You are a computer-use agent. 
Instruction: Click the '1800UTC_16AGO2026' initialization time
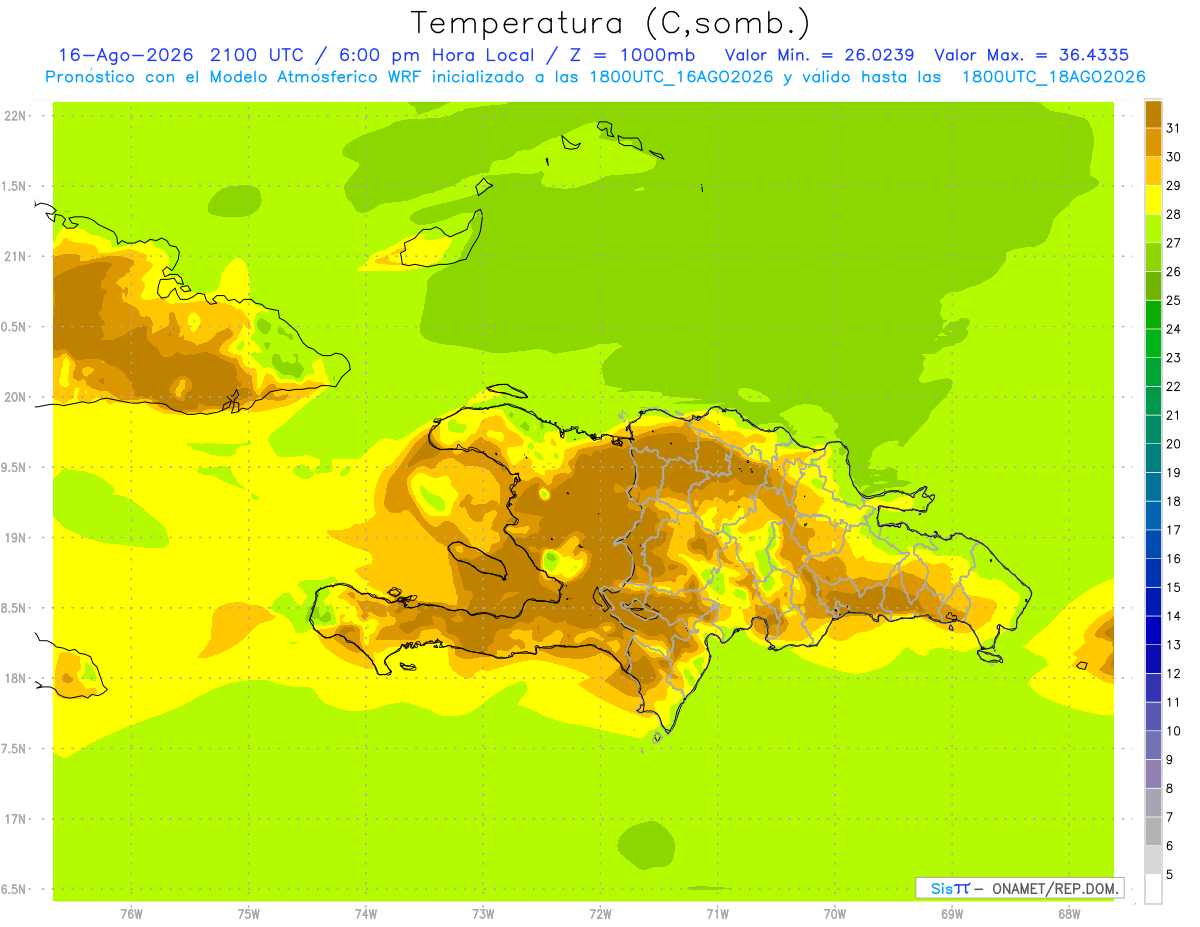click(681, 77)
